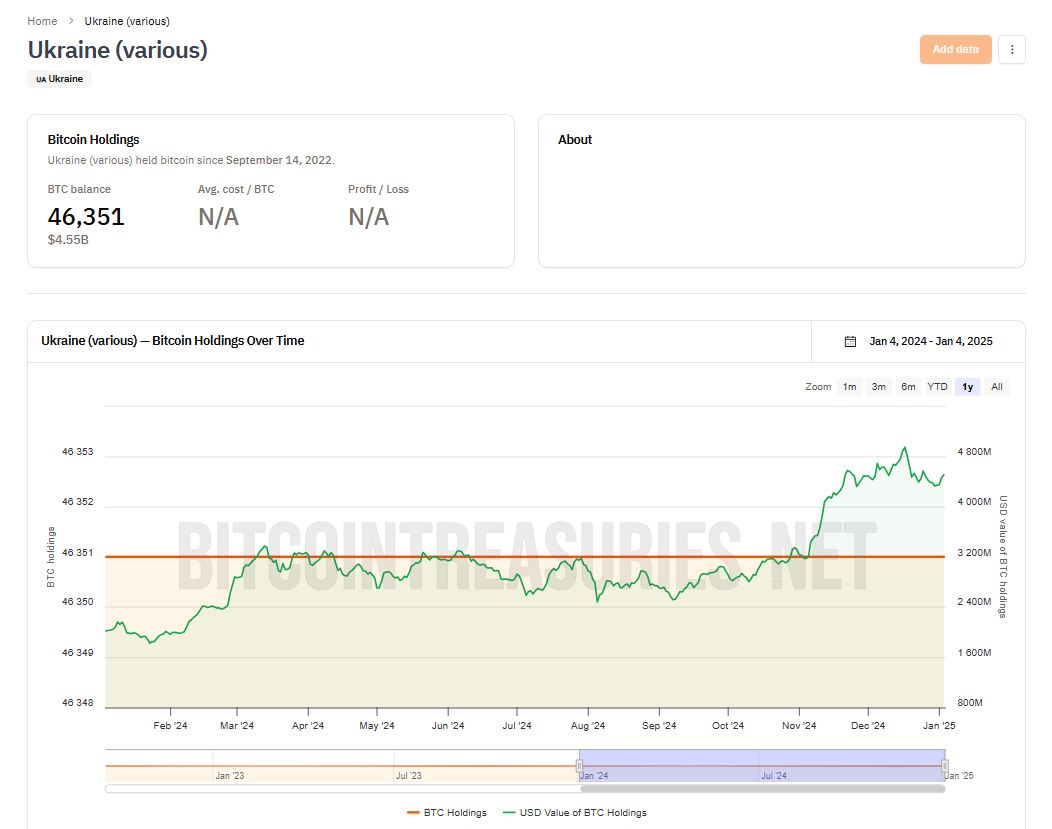Click the Add data button
This screenshot has width=1052, height=829.
pos(955,50)
